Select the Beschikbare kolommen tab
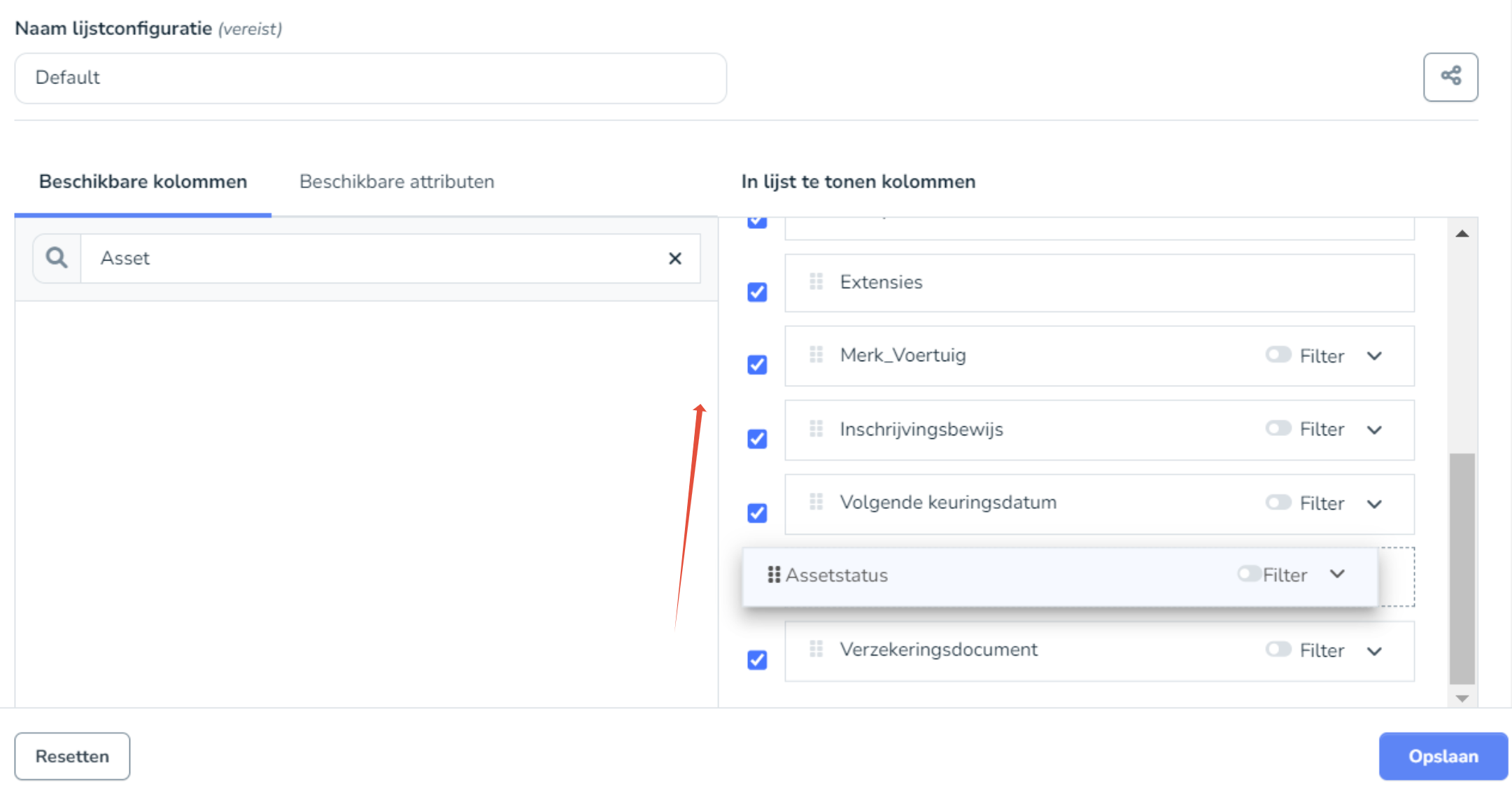The height and width of the screenshot is (791, 1512). 143,181
